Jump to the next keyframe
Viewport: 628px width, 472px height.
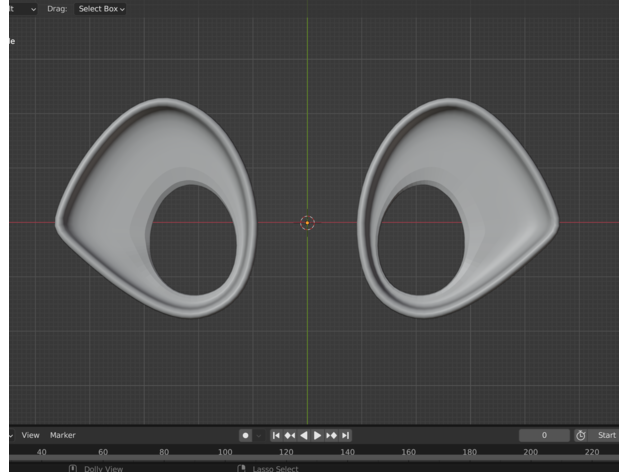click(x=332, y=436)
